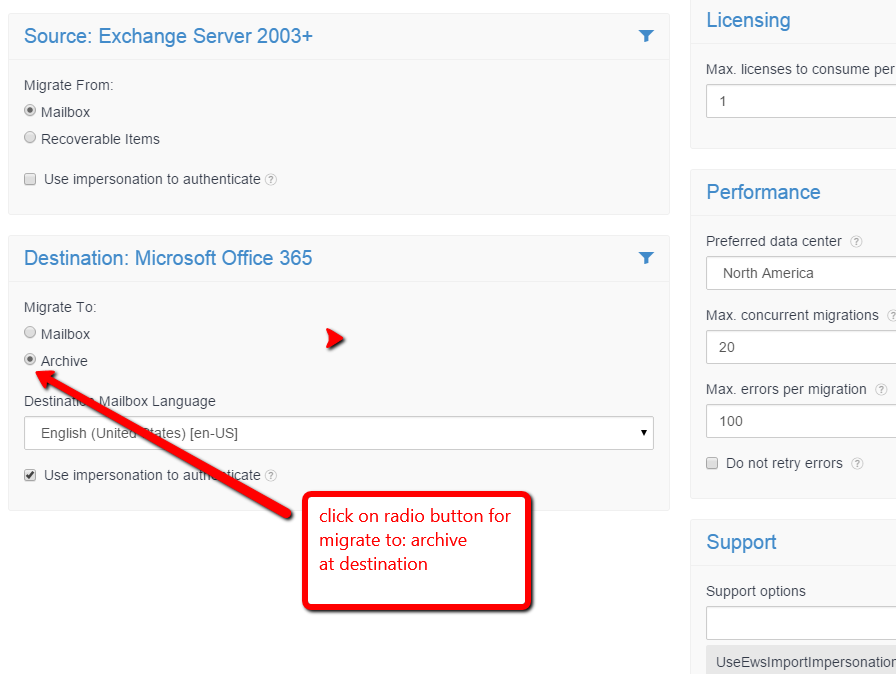Click the Performance section heading
The width and height of the screenshot is (896, 674).
763,192
